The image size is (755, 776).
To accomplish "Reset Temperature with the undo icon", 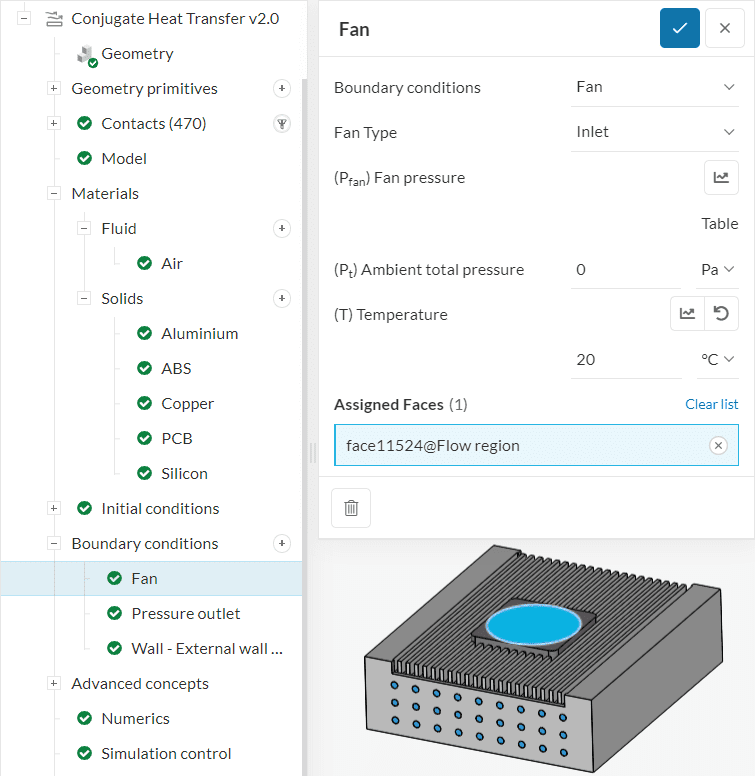I will pos(721,314).
